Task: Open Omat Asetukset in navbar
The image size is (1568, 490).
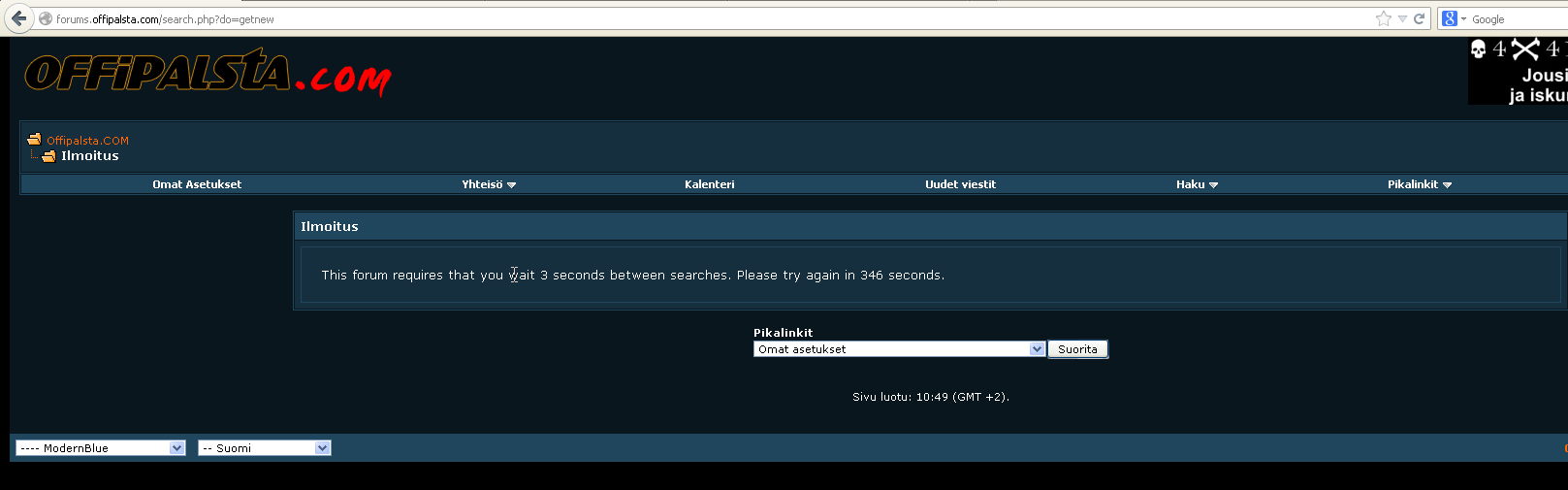Action: (197, 184)
